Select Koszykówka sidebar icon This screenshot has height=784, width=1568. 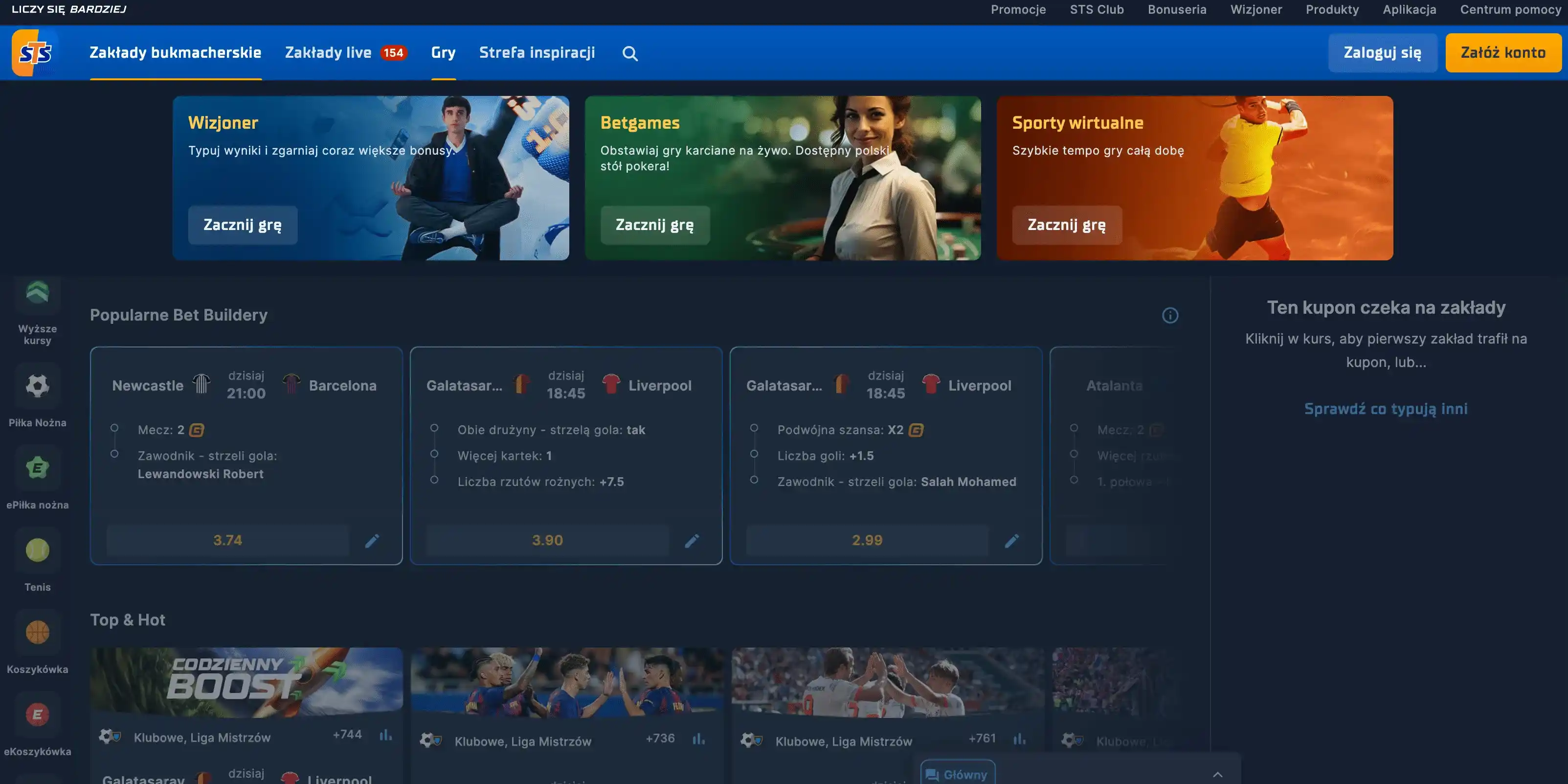(x=37, y=632)
